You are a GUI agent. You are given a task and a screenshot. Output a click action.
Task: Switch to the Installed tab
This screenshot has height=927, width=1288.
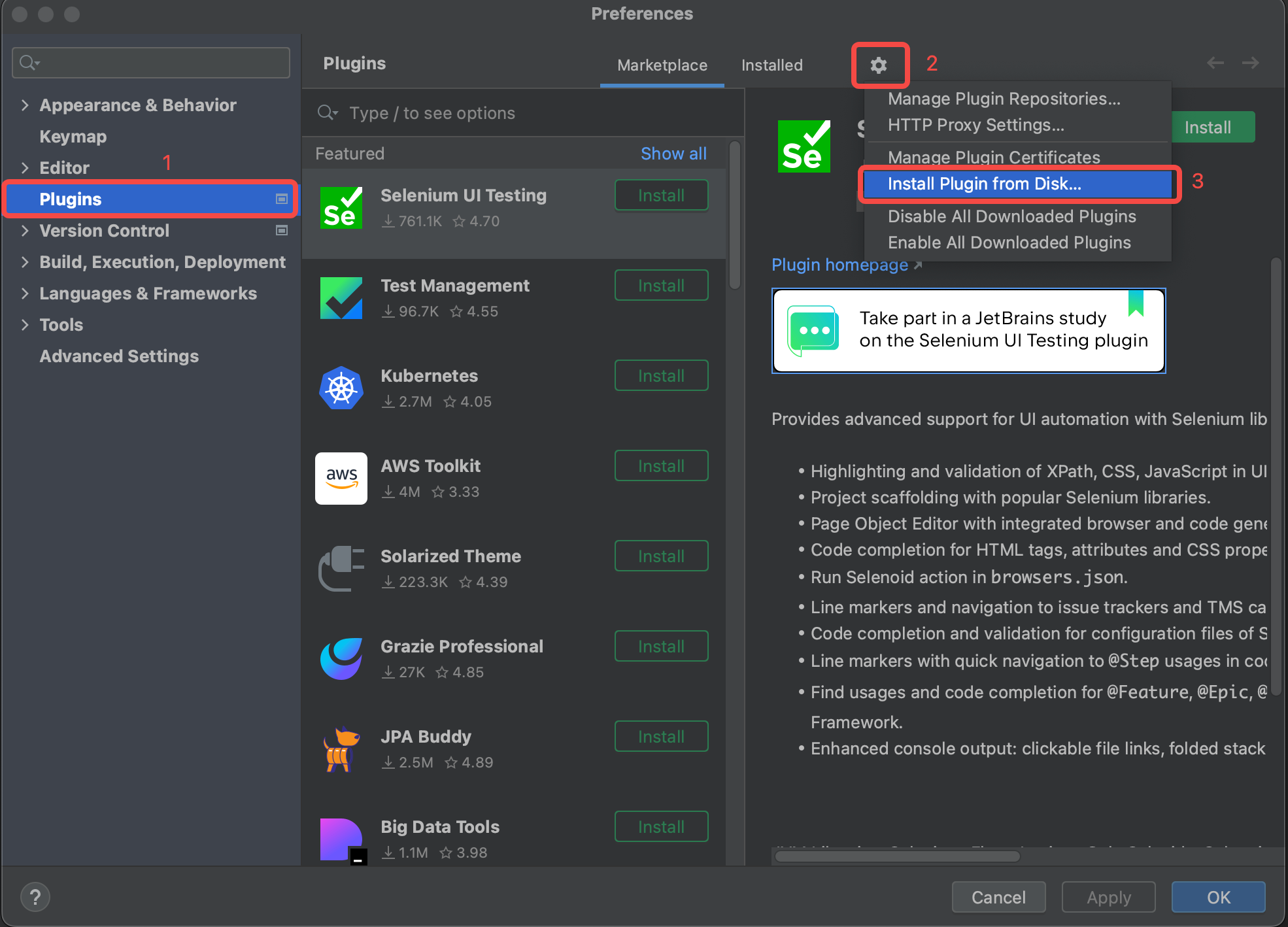[x=771, y=65]
